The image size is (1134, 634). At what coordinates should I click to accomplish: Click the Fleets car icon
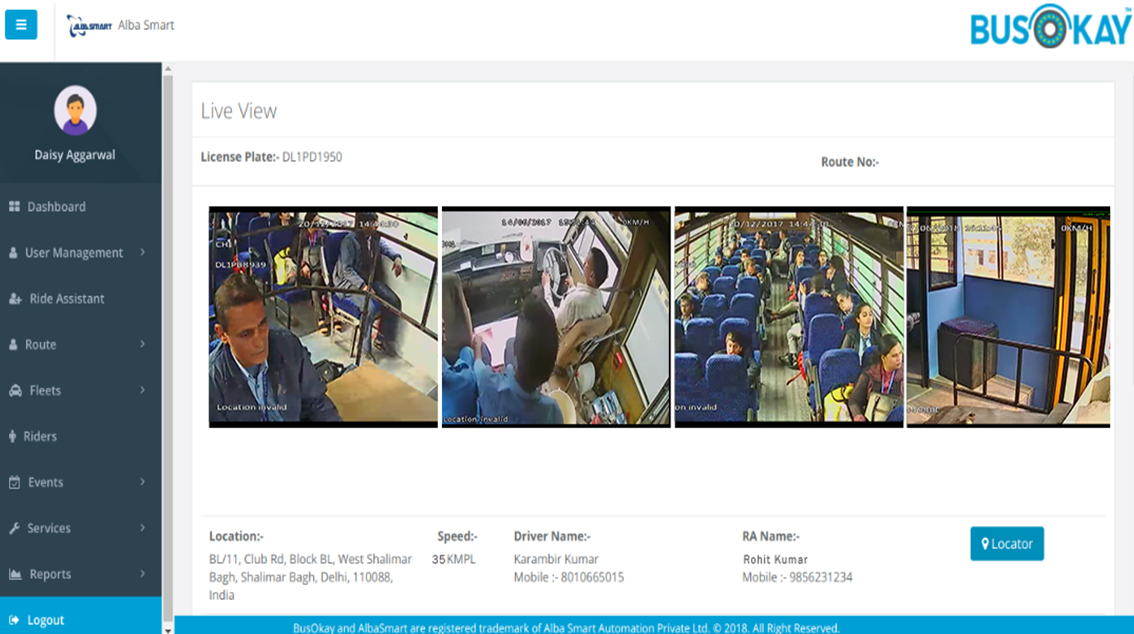point(14,391)
